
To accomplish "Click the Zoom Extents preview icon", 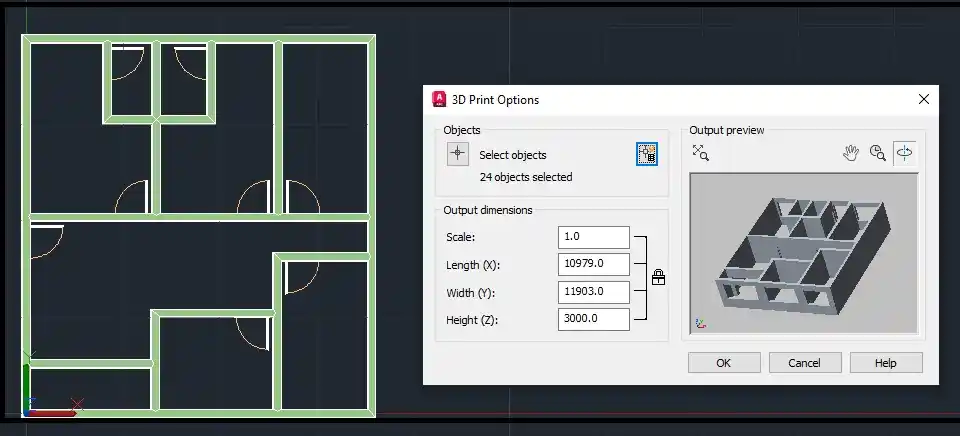I will point(701,152).
